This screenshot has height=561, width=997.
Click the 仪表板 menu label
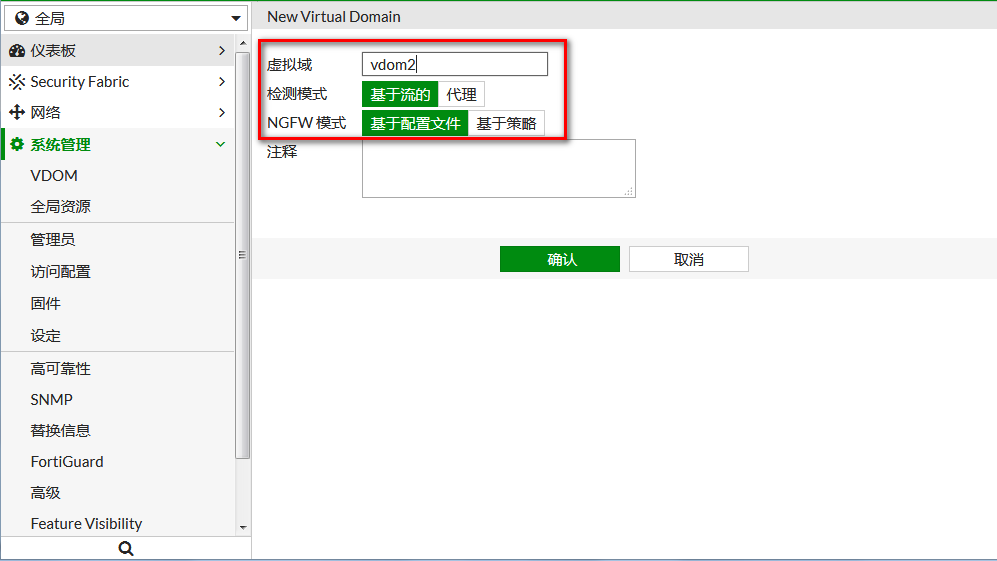tap(53, 51)
